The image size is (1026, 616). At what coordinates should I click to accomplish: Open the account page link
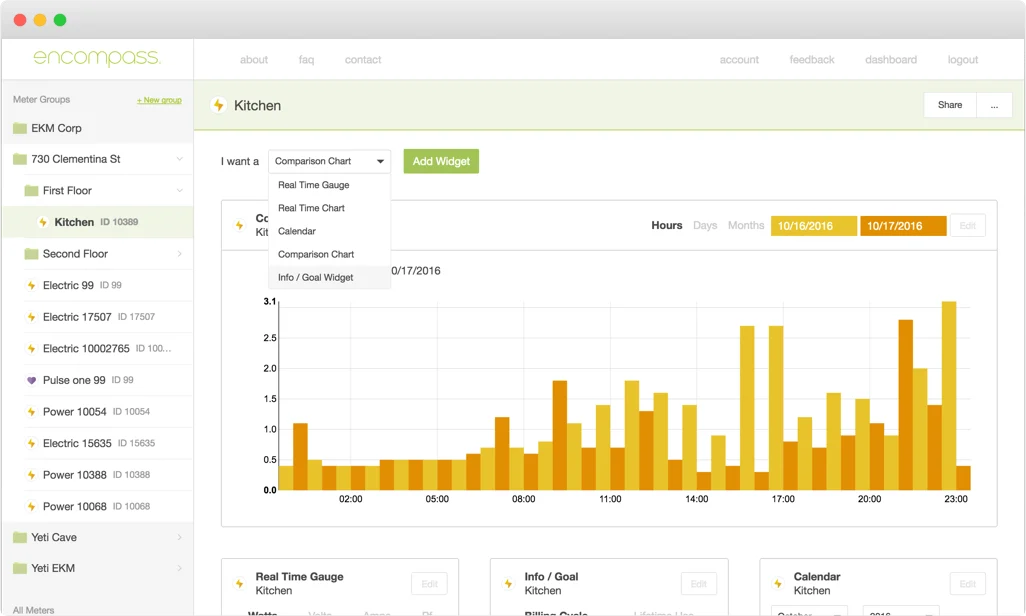tap(739, 60)
